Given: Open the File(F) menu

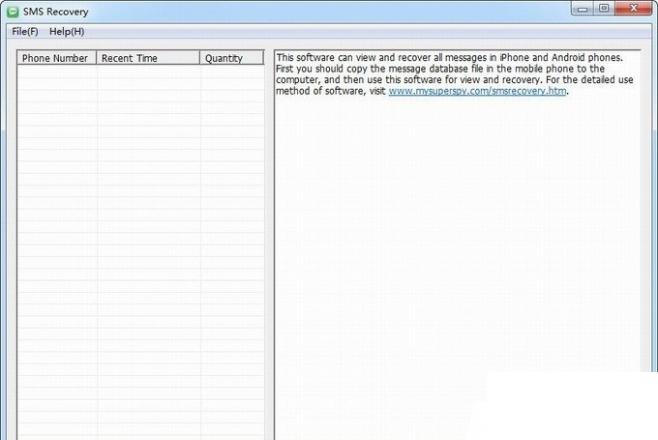Looking at the screenshot, I should 25,31.
